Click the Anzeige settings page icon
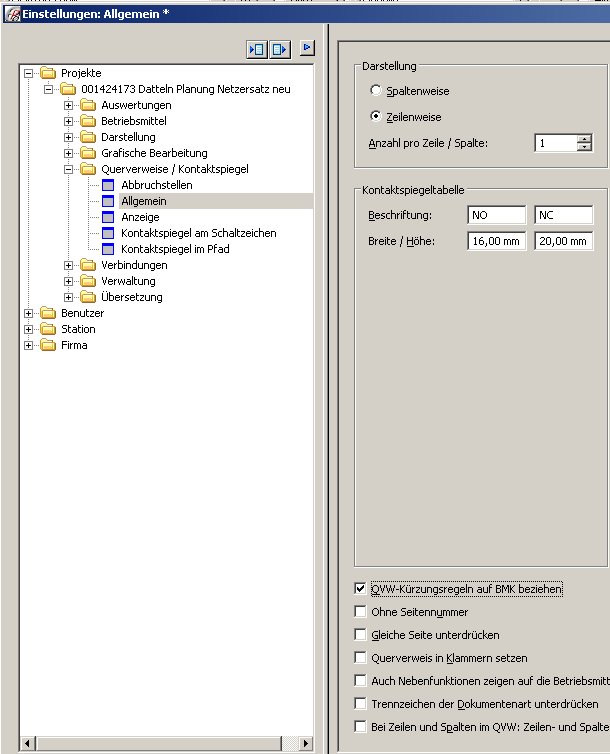Image resolution: width=610 pixels, height=754 pixels. [x=108, y=217]
